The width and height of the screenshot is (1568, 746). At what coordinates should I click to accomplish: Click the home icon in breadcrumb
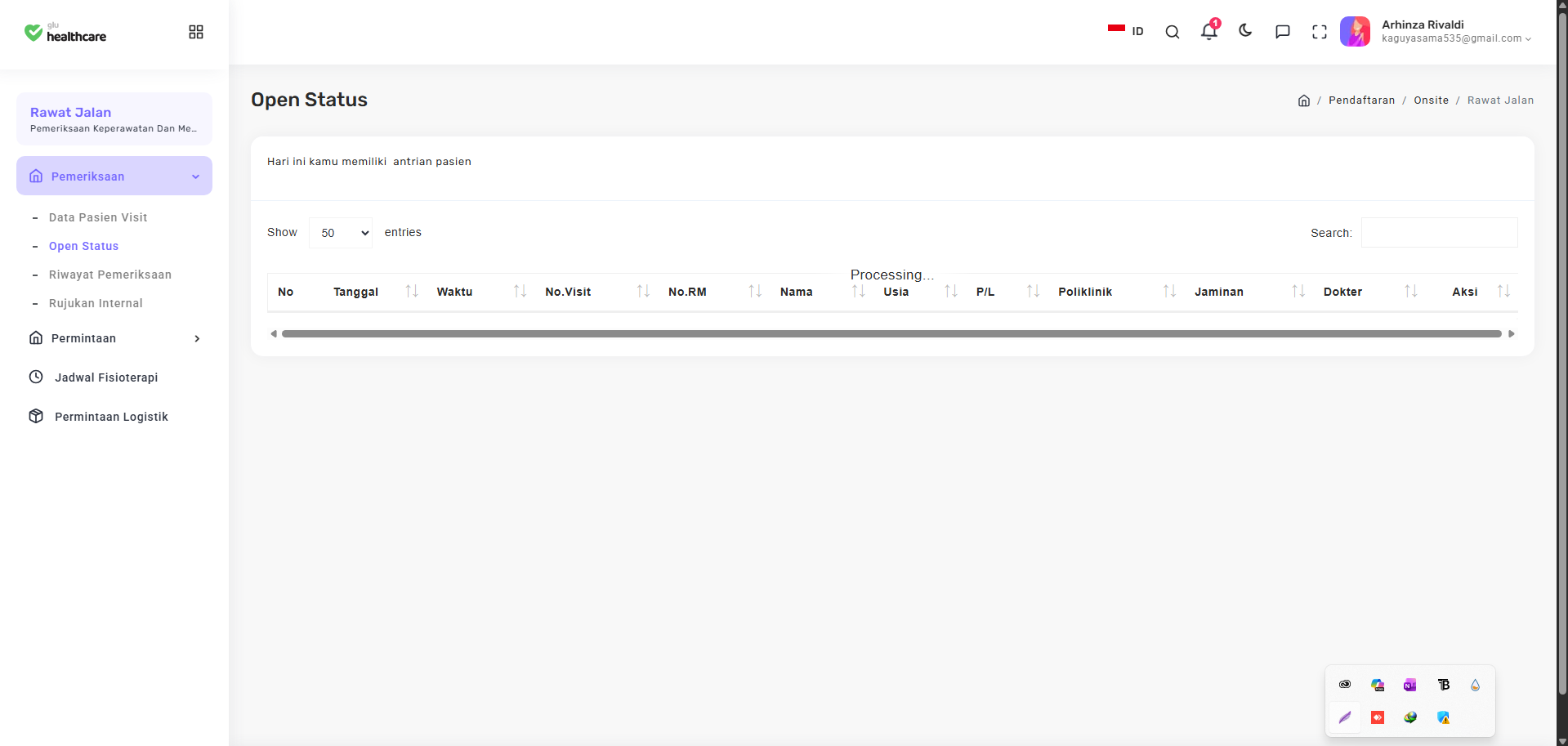(1304, 101)
